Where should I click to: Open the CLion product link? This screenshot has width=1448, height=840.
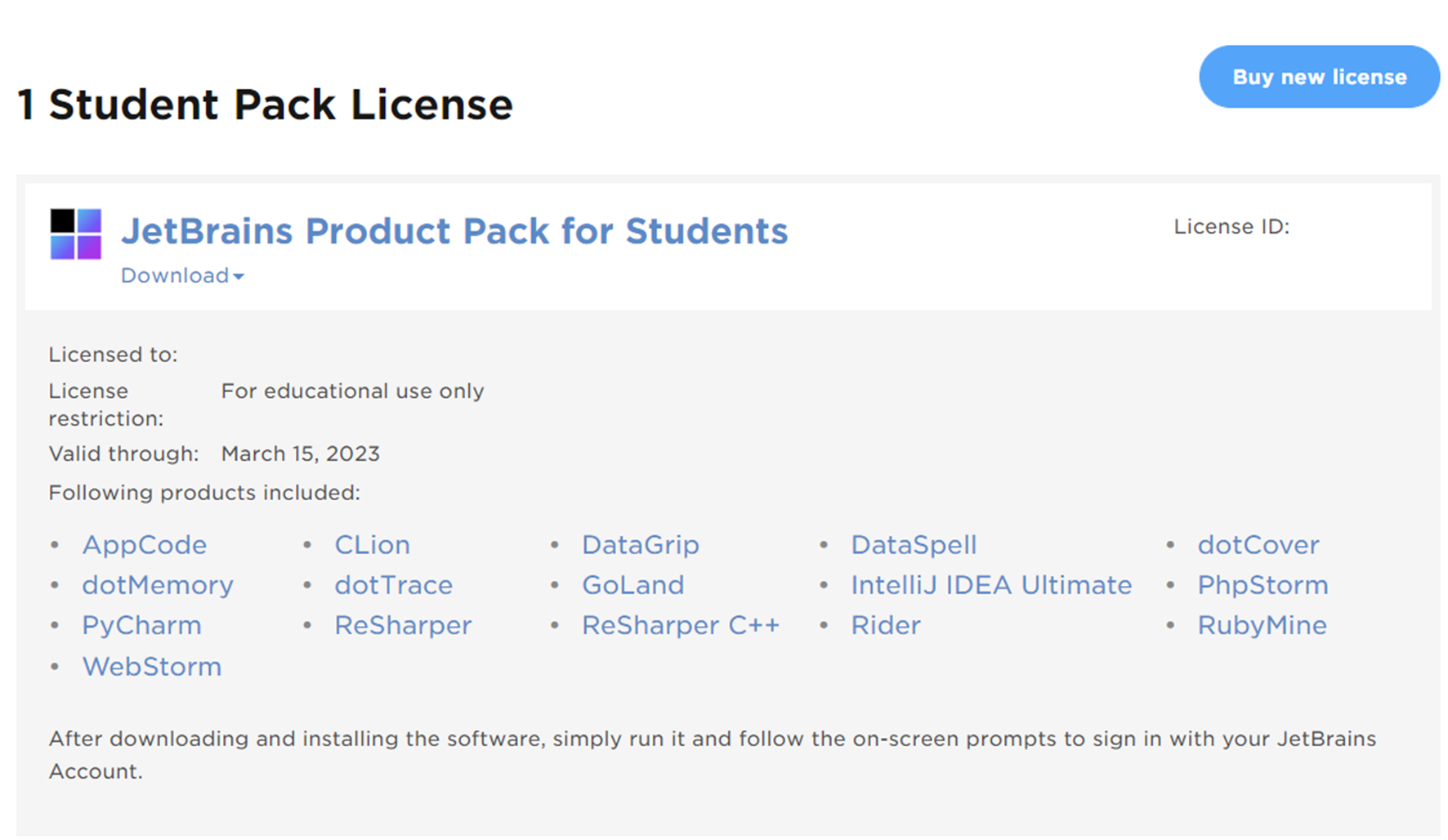click(373, 545)
